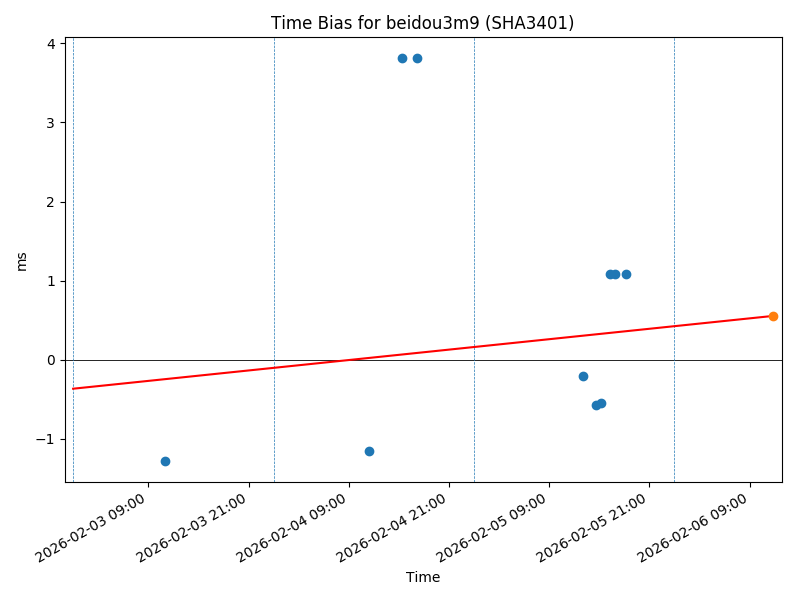The height and width of the screenshot is (600, 800).
Task: Click the chart title 'Time Bias for beidou3m9'
Action: click(x=422, y=23)
